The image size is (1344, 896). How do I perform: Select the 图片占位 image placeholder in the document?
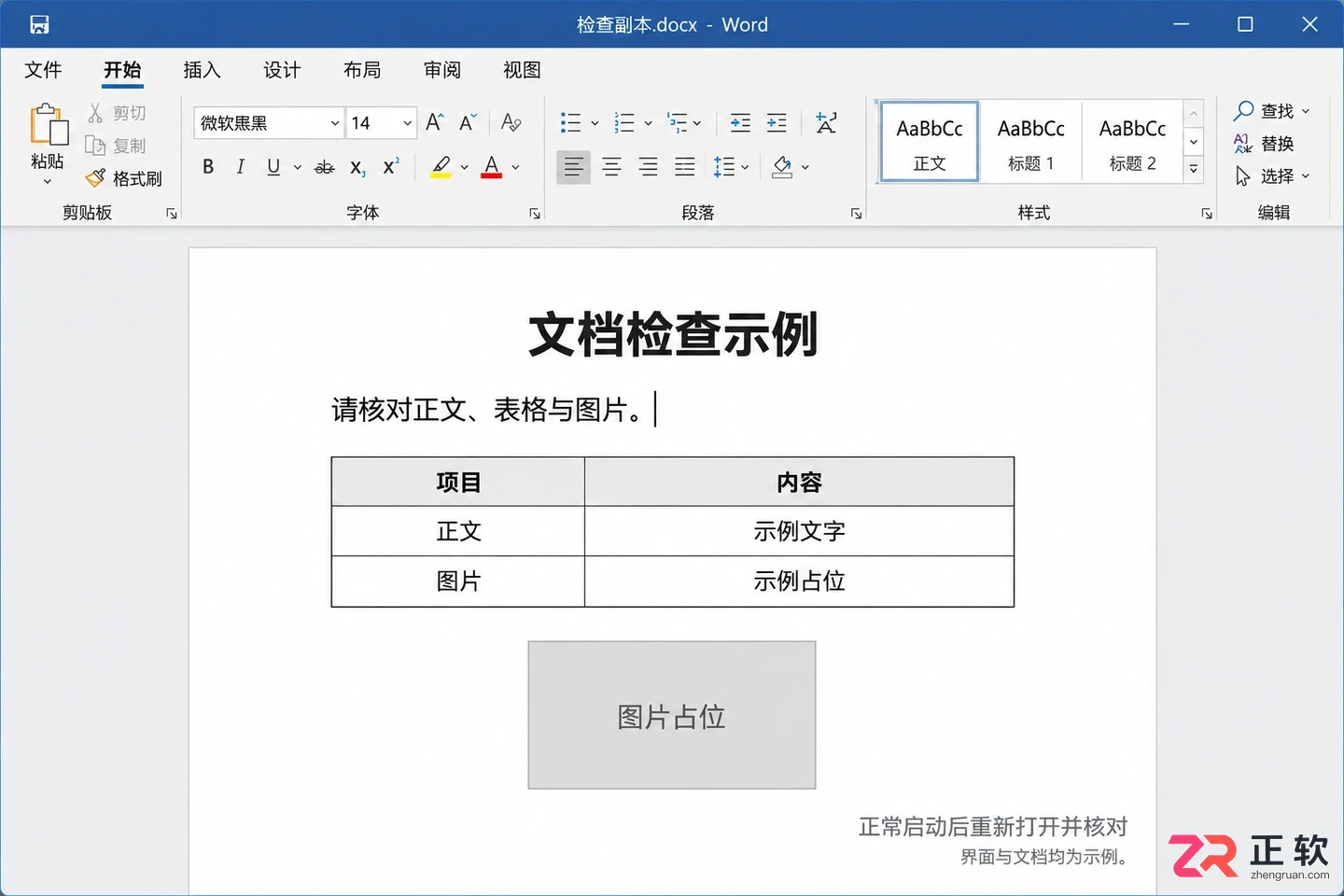point(672,715)
